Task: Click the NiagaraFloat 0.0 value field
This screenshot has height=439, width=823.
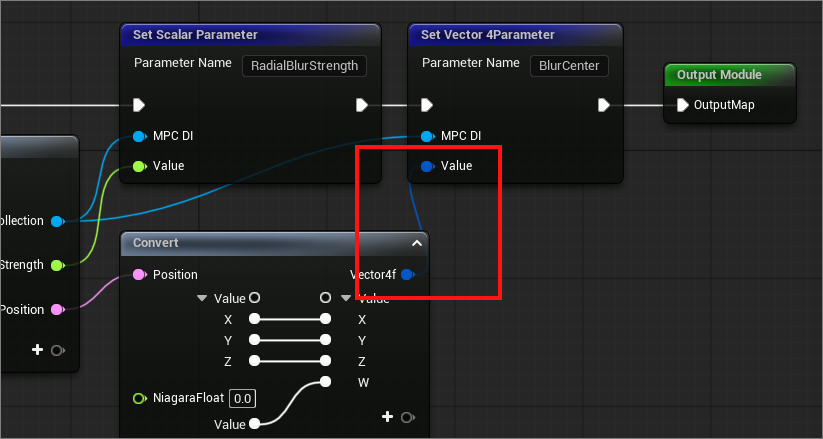Action: pyautogui.click(x=241, y=399)
